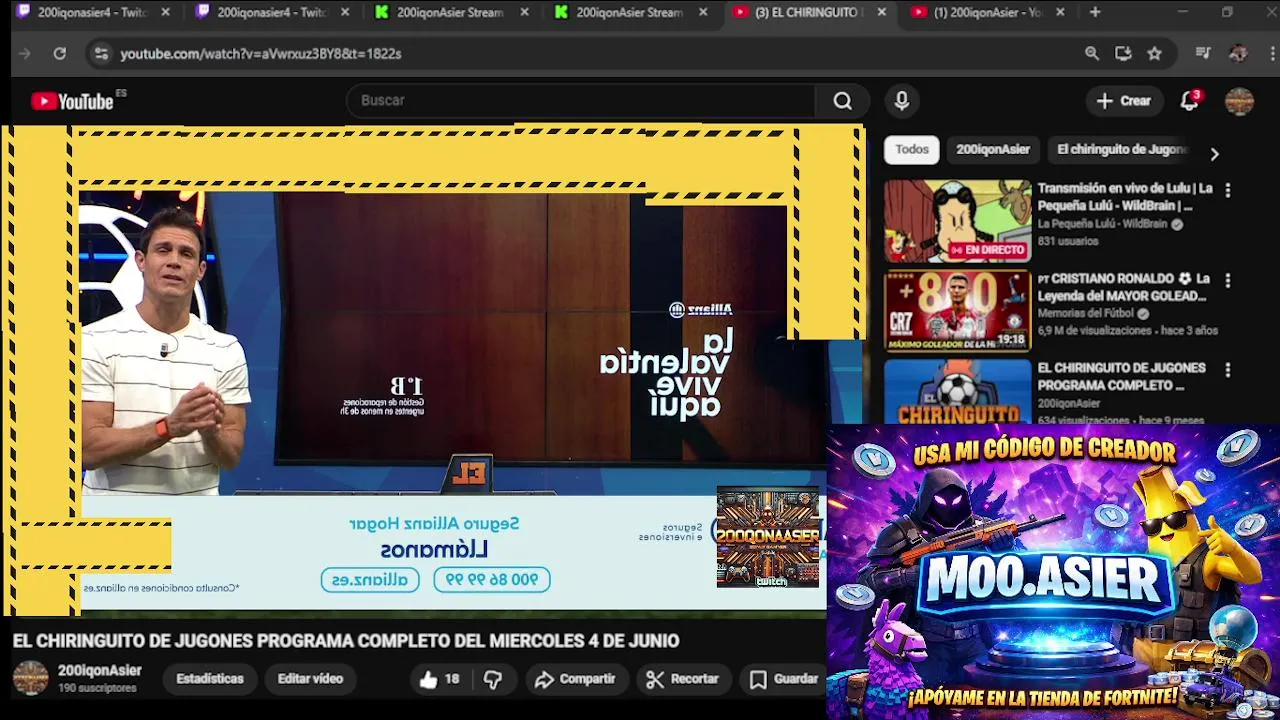This screenshot has height=720, width=1280.
Task: Open the browser zoom magnifier icon
Action: pos(1092,53)
